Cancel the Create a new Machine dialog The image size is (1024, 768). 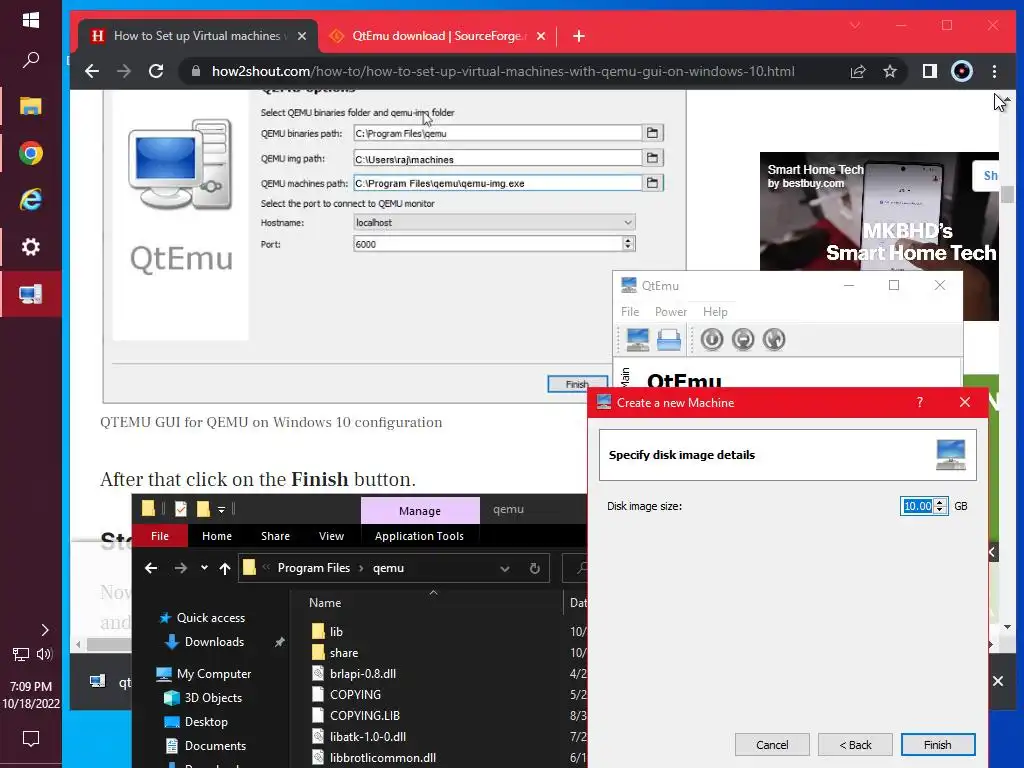(x=772, y=744)
